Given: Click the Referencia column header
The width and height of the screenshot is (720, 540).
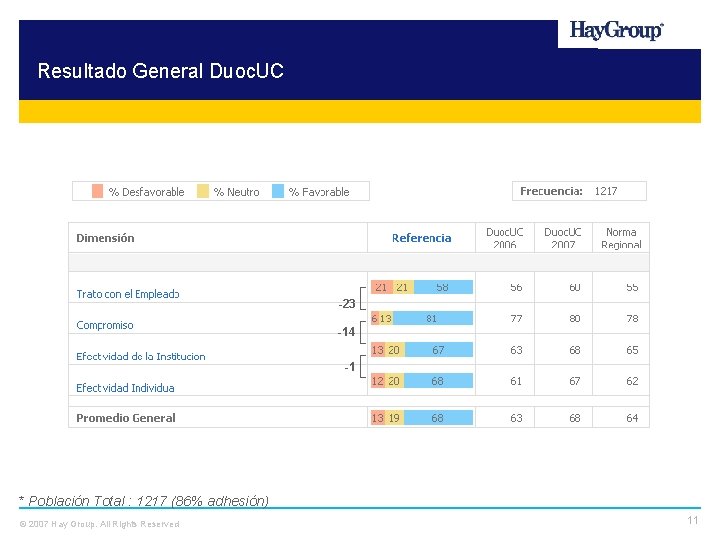Looking at the screenshot, I should tap(422, 238).
